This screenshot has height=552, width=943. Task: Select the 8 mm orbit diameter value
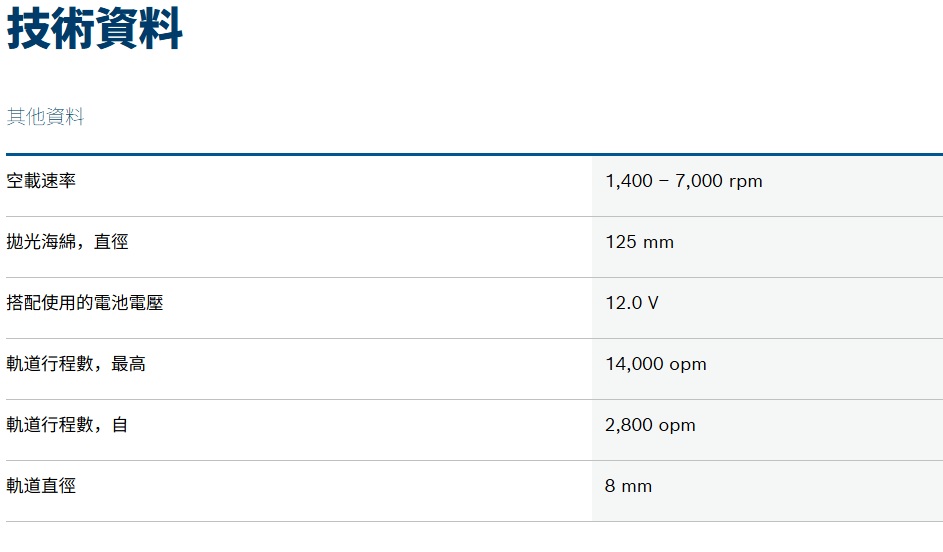(x=628, y=486)
